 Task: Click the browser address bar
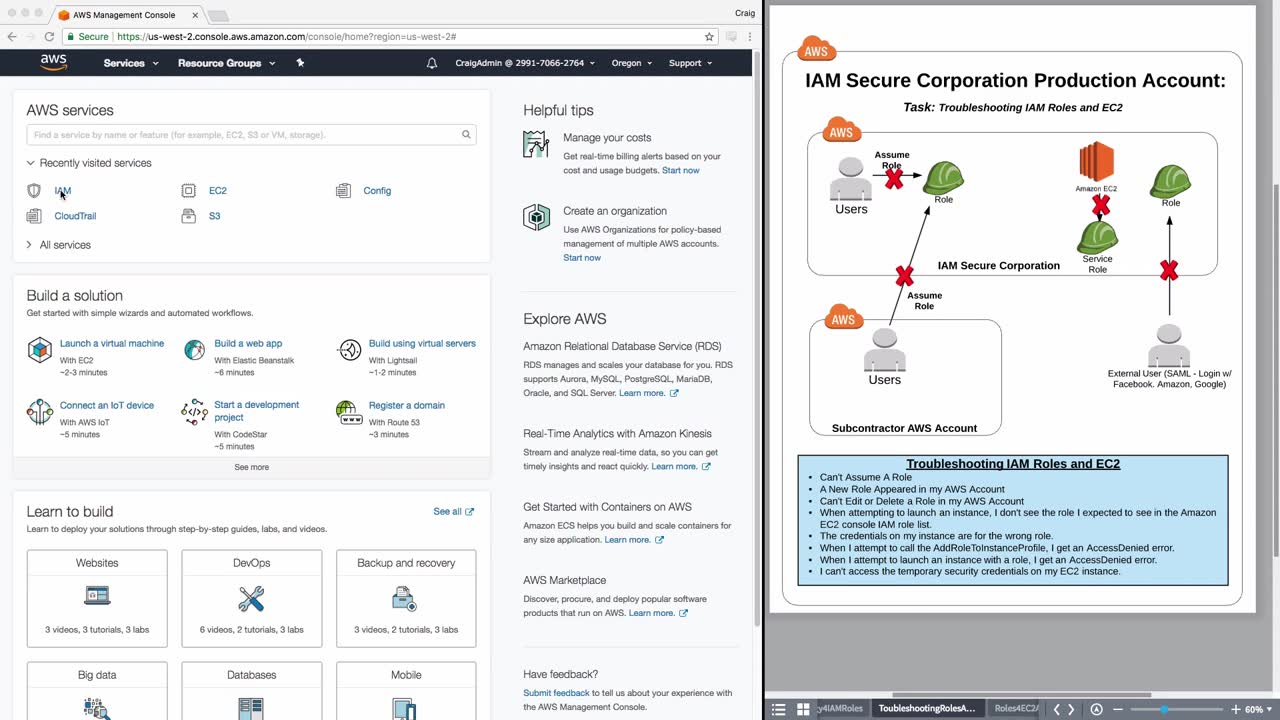(390, 36)
